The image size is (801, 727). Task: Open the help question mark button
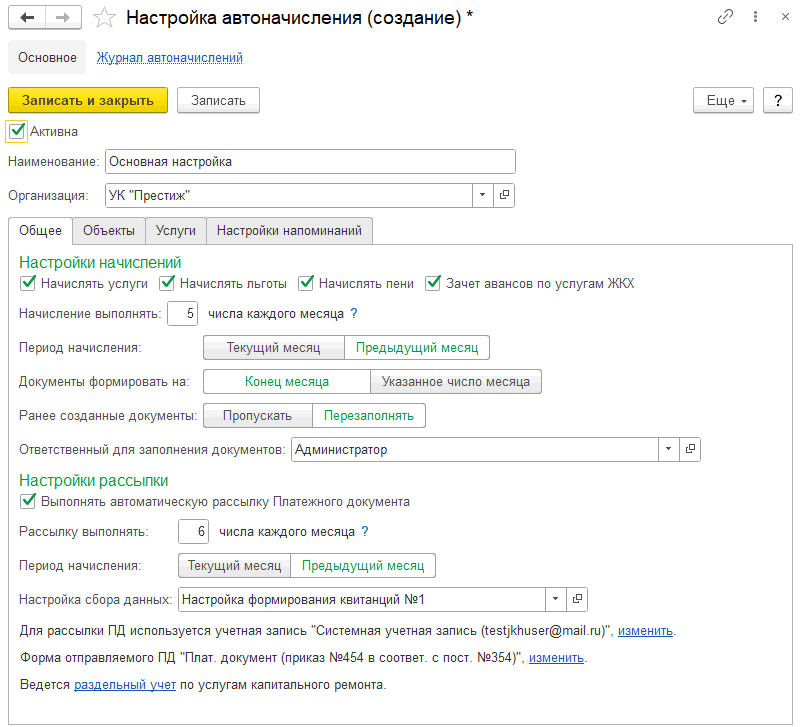(778, 100)
